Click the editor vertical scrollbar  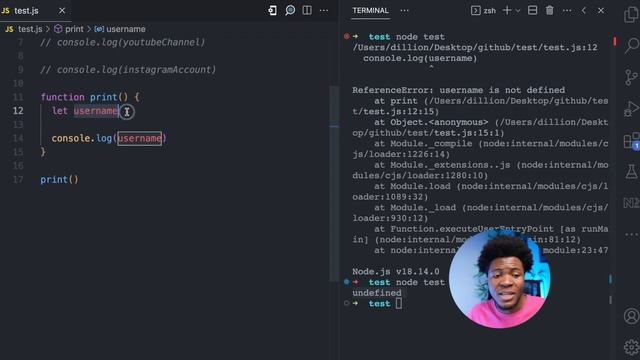(334, 184)
